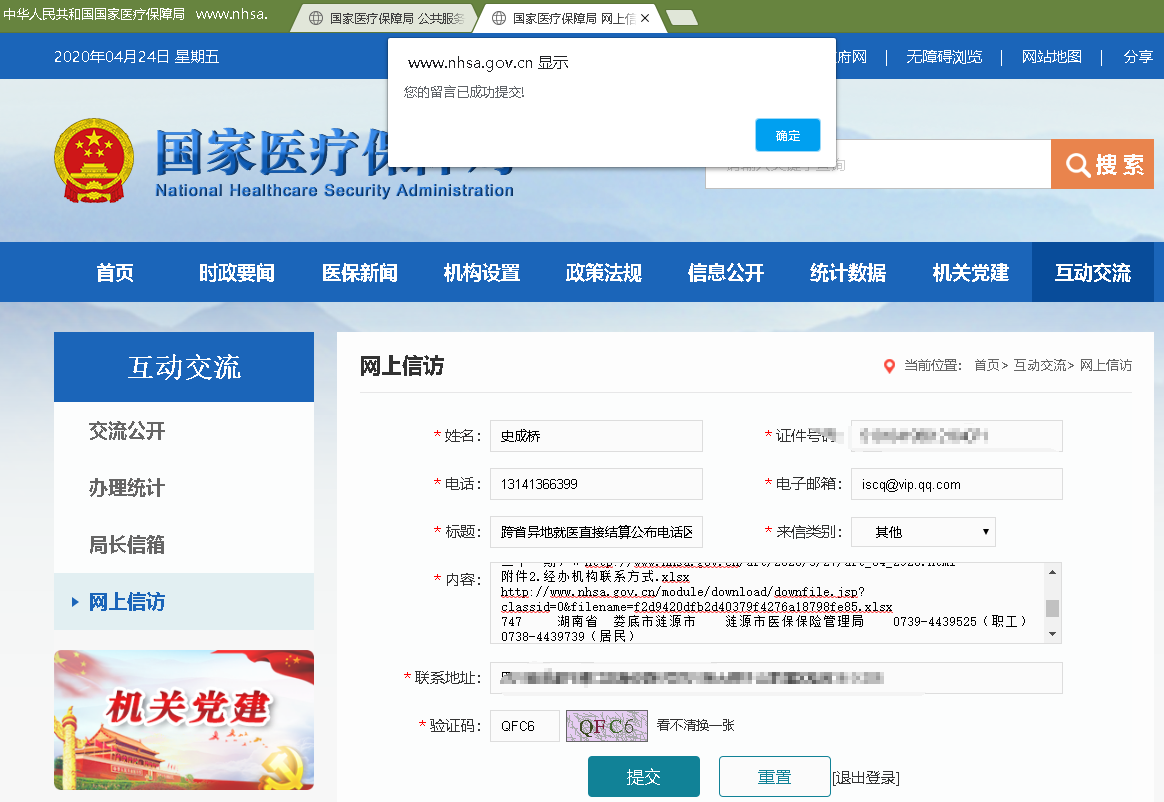Click the 机关党建 banner image

[184, 720]
